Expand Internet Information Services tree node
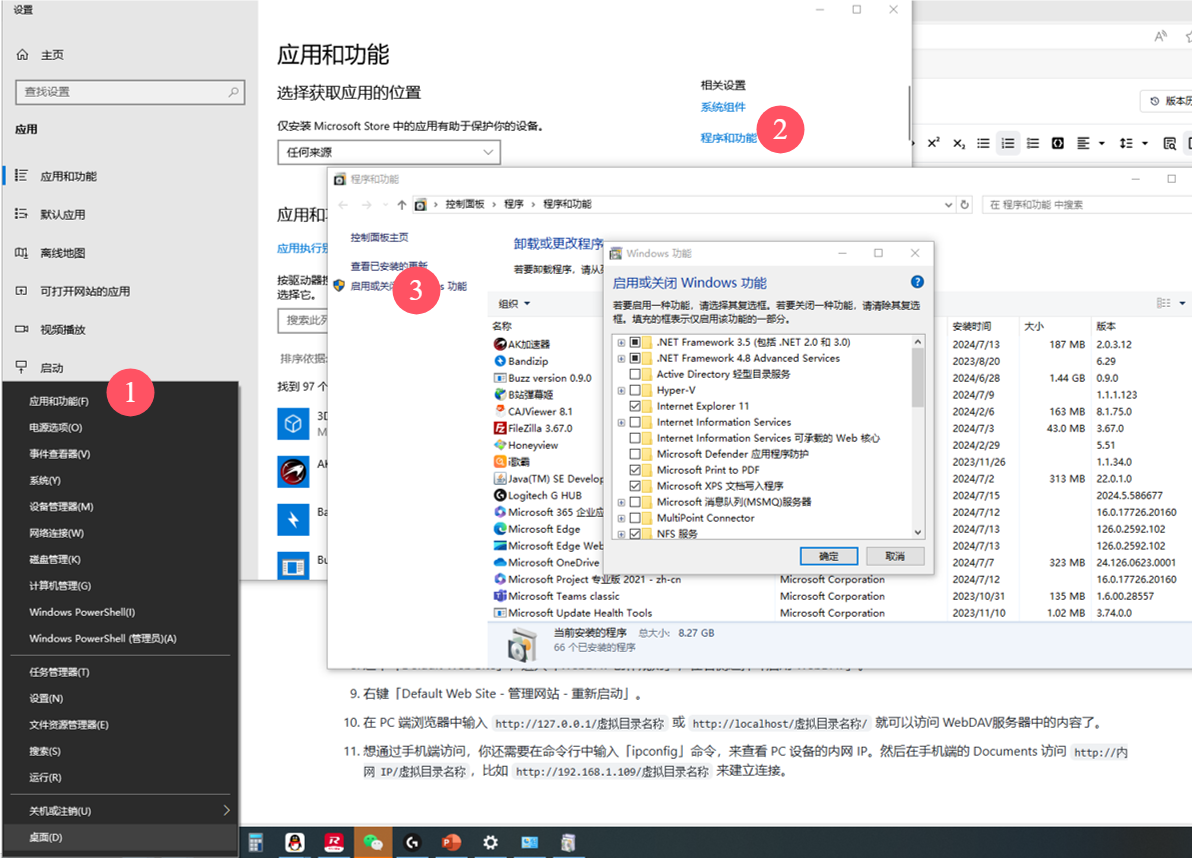The image size is (1192, 858). 621,423
